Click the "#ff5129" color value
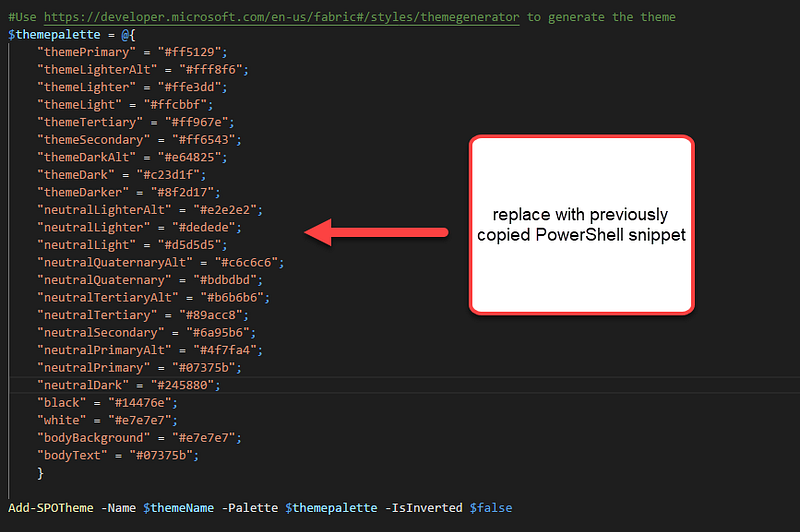The width and height of the screenshot is (800, 532). [x=189, y=53]
